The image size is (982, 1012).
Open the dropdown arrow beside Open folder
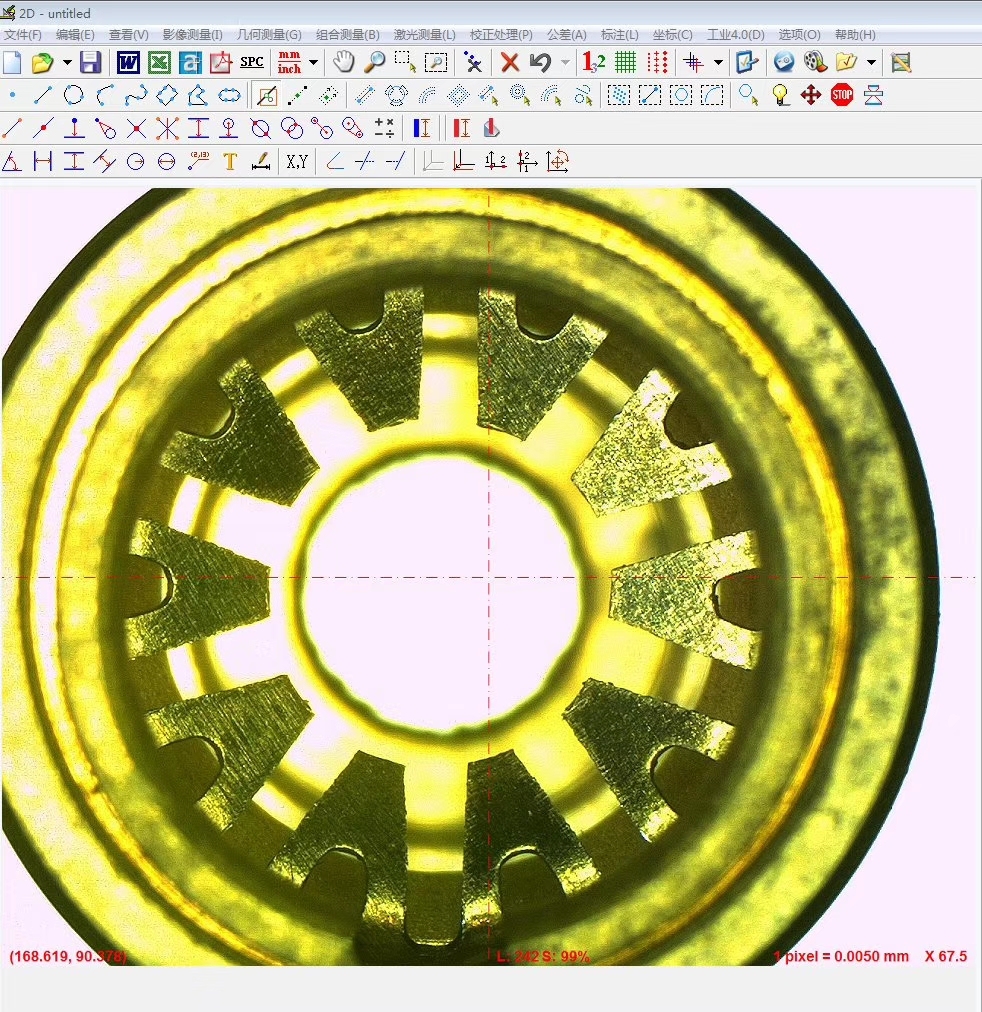pyautogui.click(x=66, y=63)
